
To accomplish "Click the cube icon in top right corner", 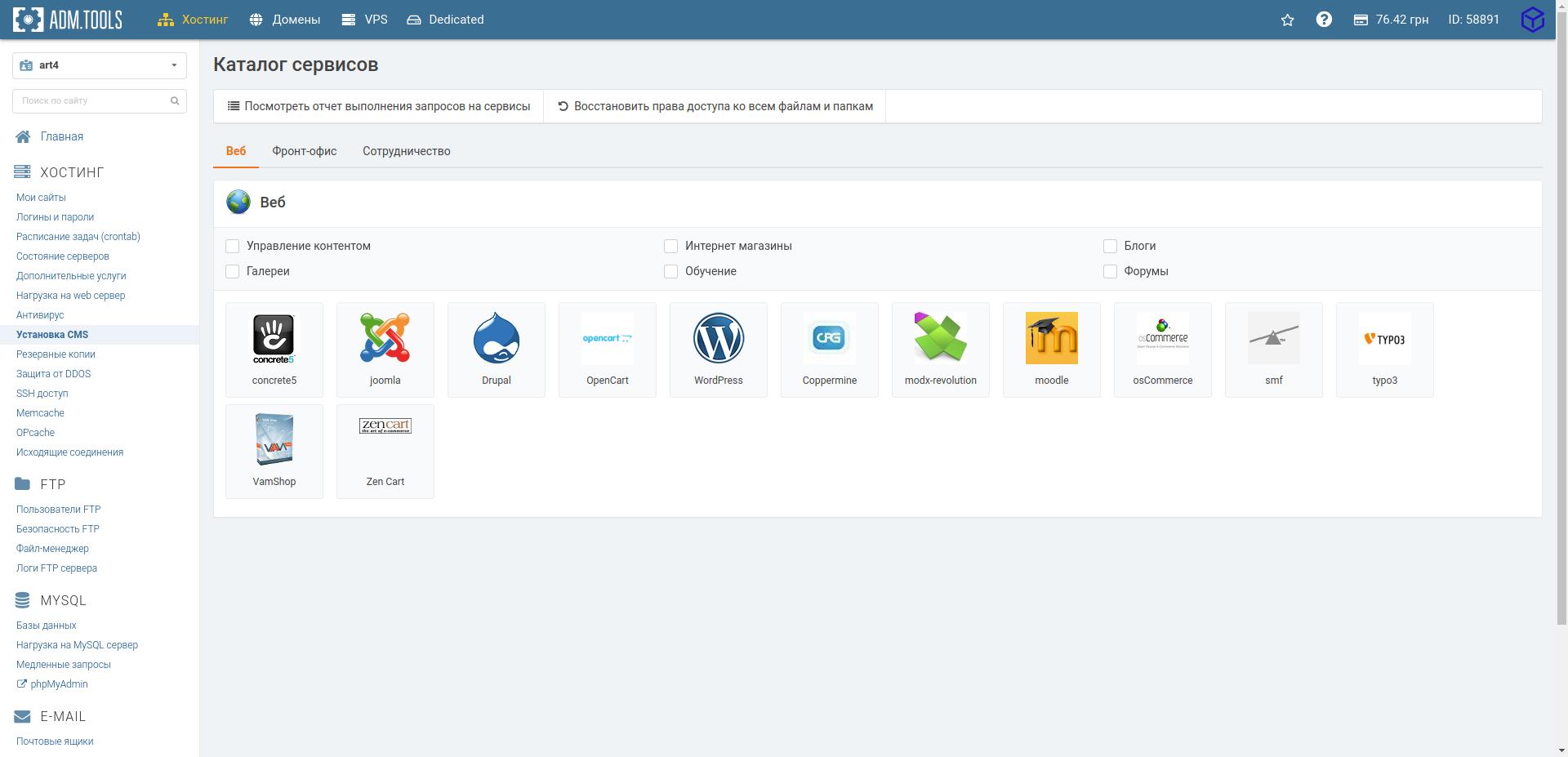I will point(1533,20).
